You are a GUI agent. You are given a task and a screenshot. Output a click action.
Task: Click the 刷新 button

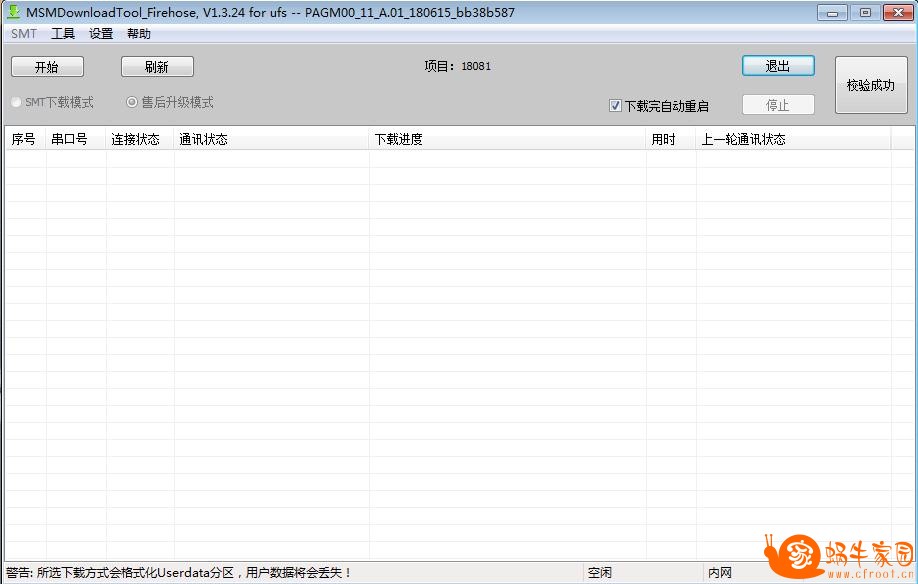coord(157,67)
